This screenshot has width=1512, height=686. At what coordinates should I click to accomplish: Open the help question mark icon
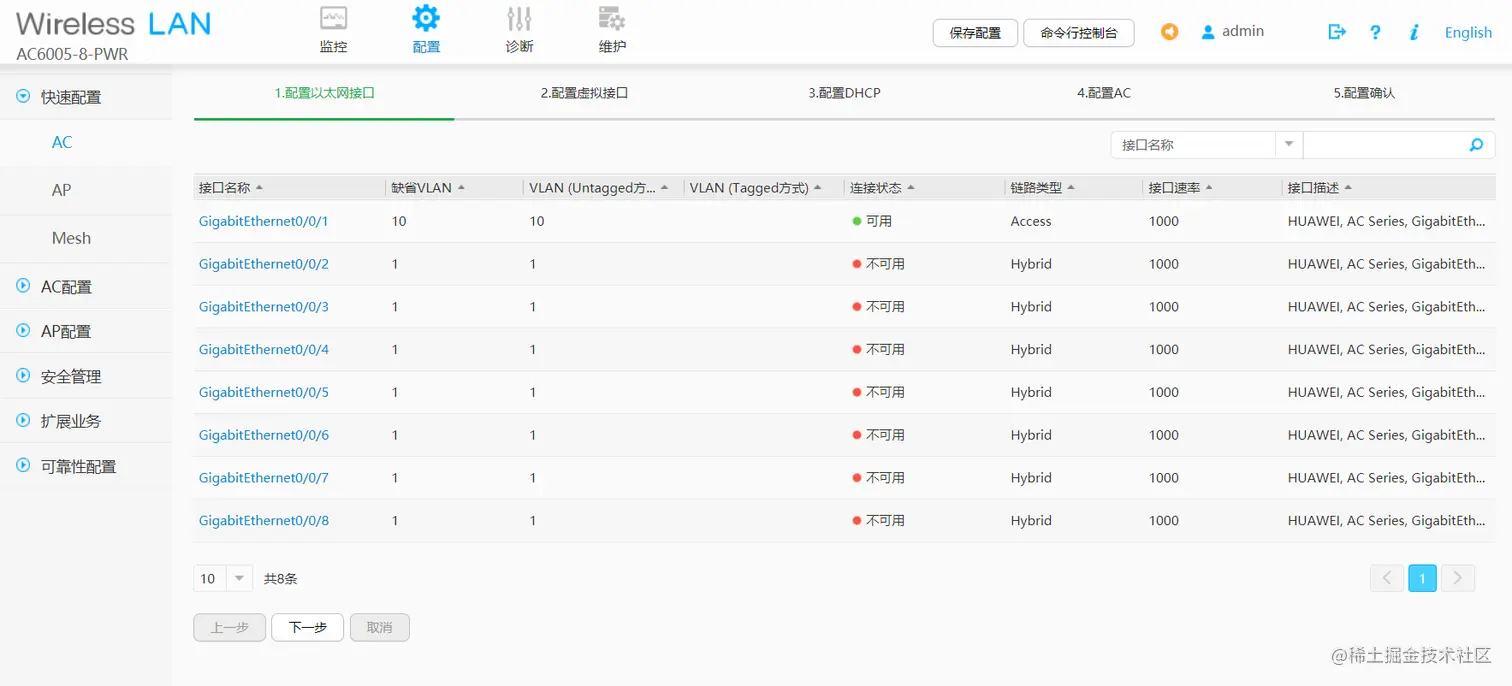(x=1375, y=32)
